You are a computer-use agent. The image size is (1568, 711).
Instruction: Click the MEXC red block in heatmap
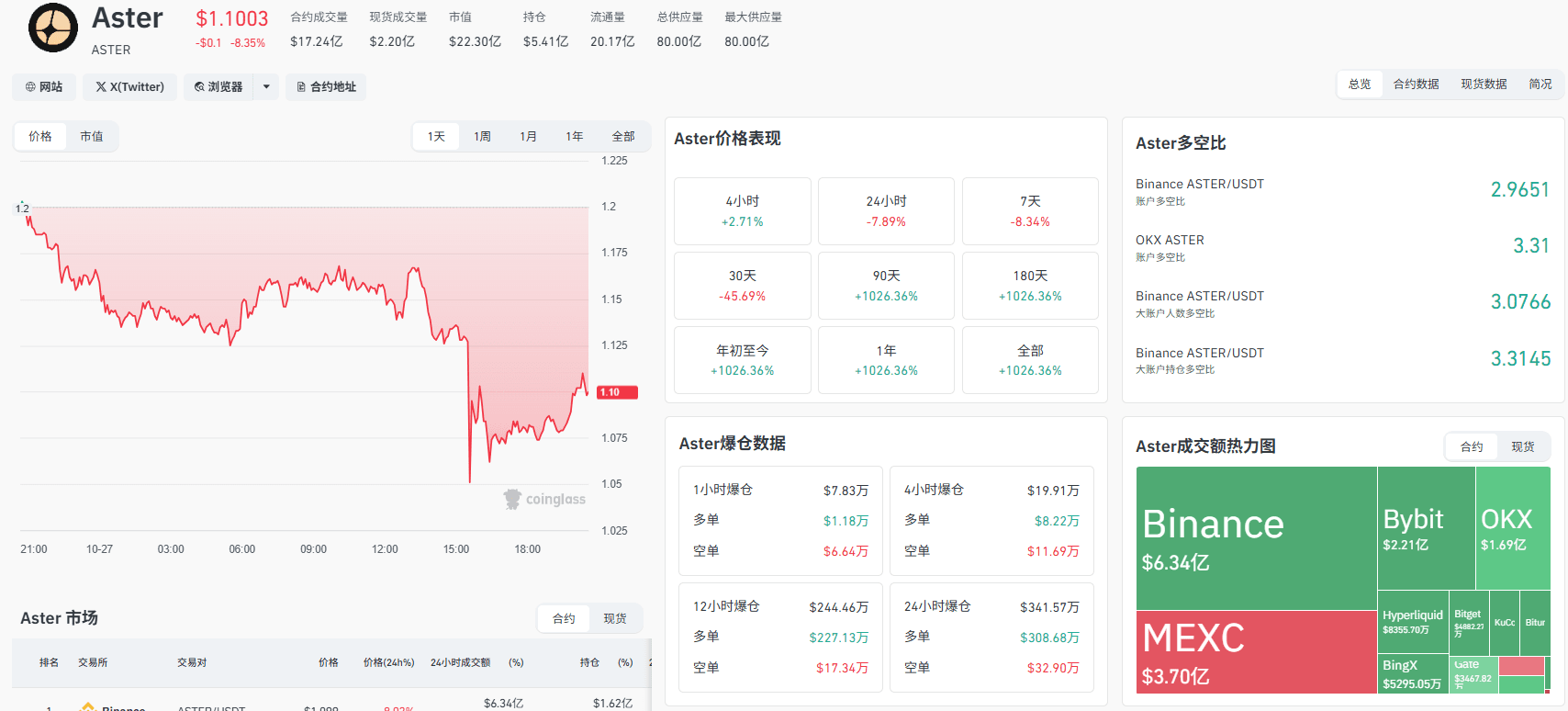coord(1256,652)
